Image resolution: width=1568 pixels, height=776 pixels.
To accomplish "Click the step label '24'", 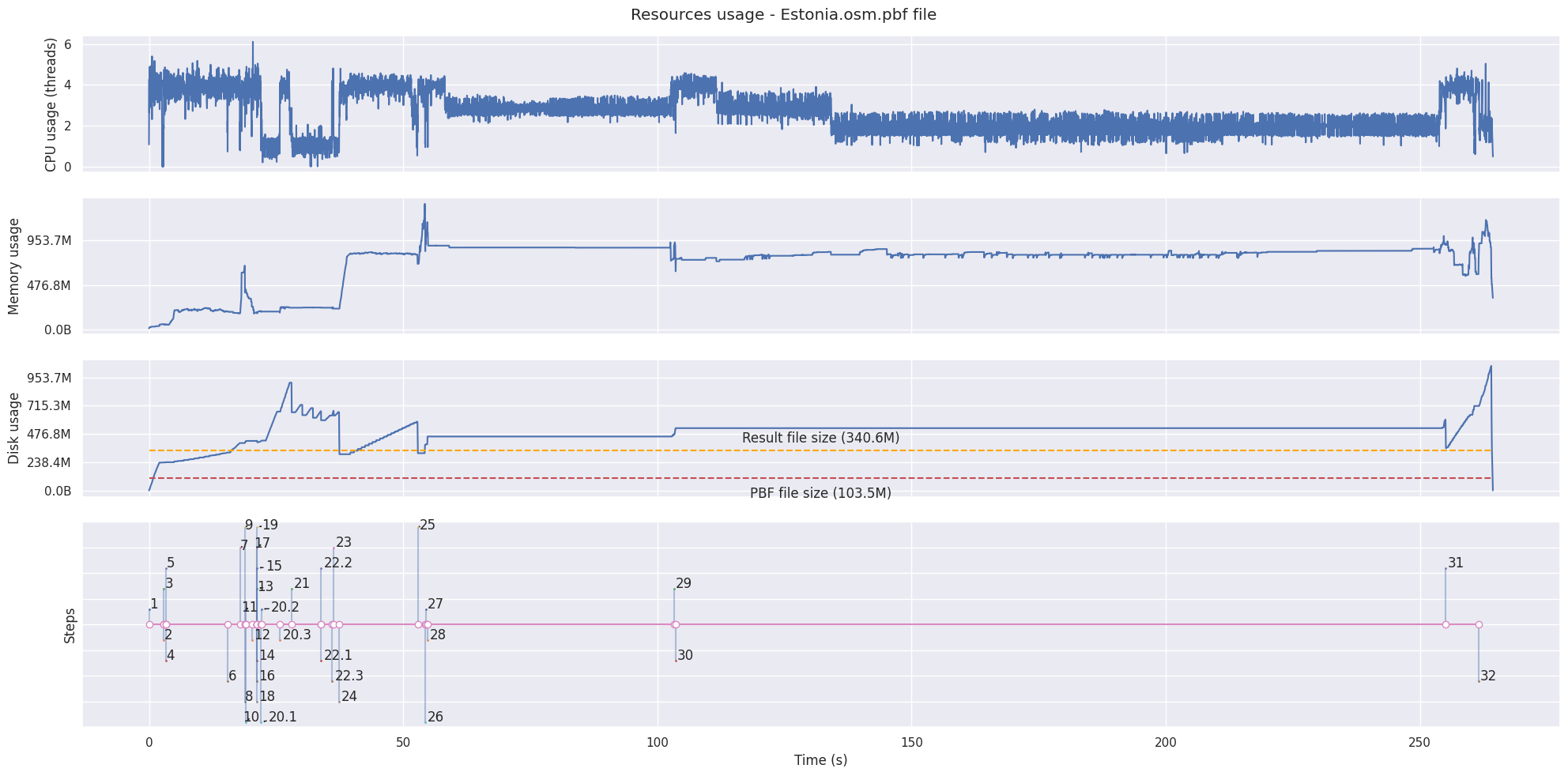I will point(349,697).
